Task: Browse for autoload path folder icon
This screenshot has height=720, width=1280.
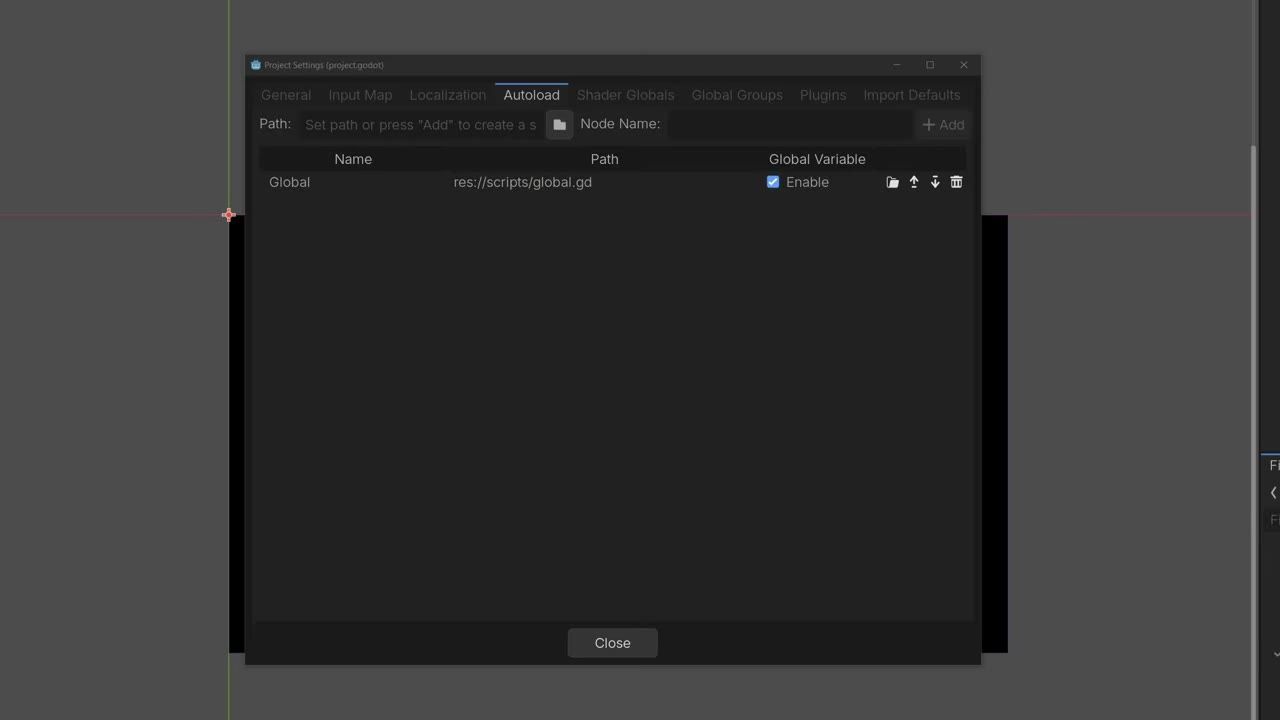Action: 559,124
